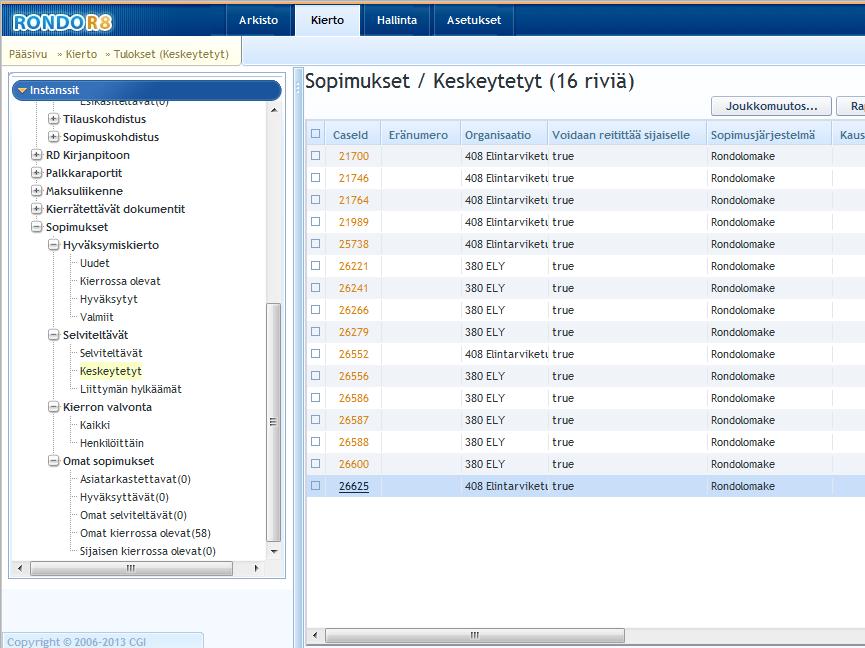Select Kierrossa olevat tree item
The height and width of the screenshot is (648, 865).
tap(120, 281)
